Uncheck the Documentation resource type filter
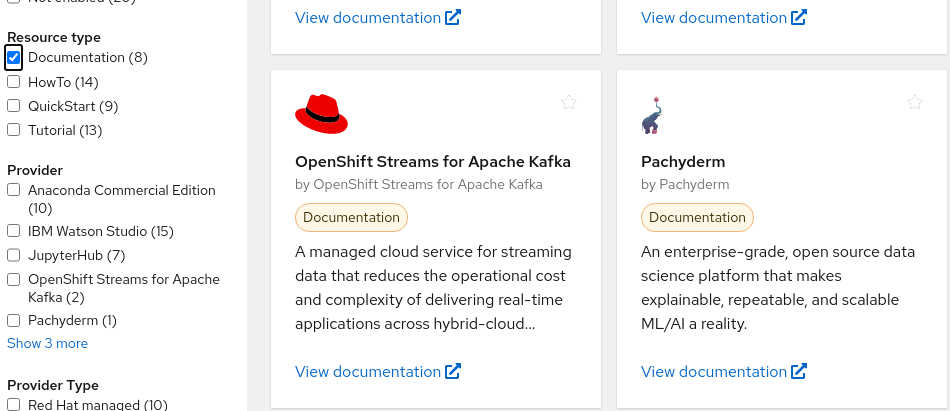The width and height of the screenshot is (950, 411). tap(14, 58)
